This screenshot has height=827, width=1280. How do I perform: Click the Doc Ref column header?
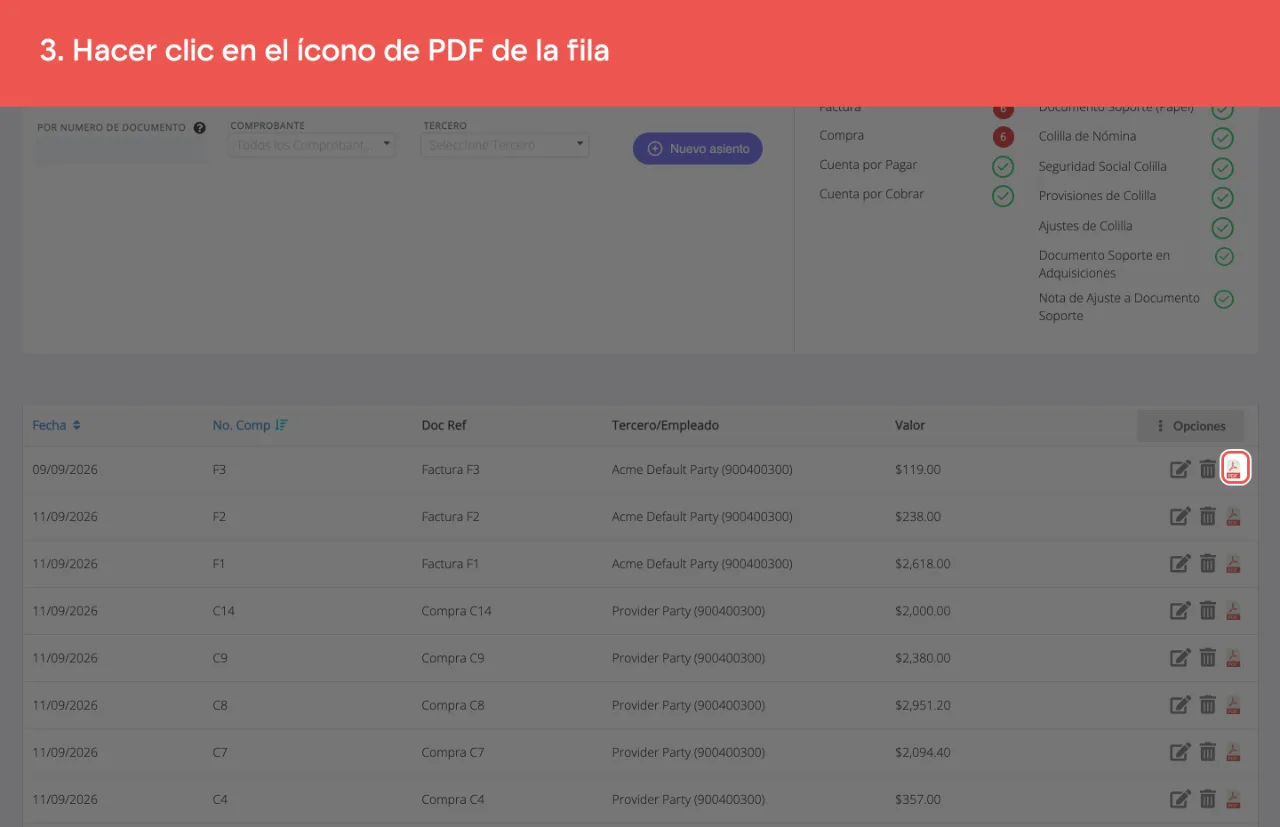coord(444,425)
